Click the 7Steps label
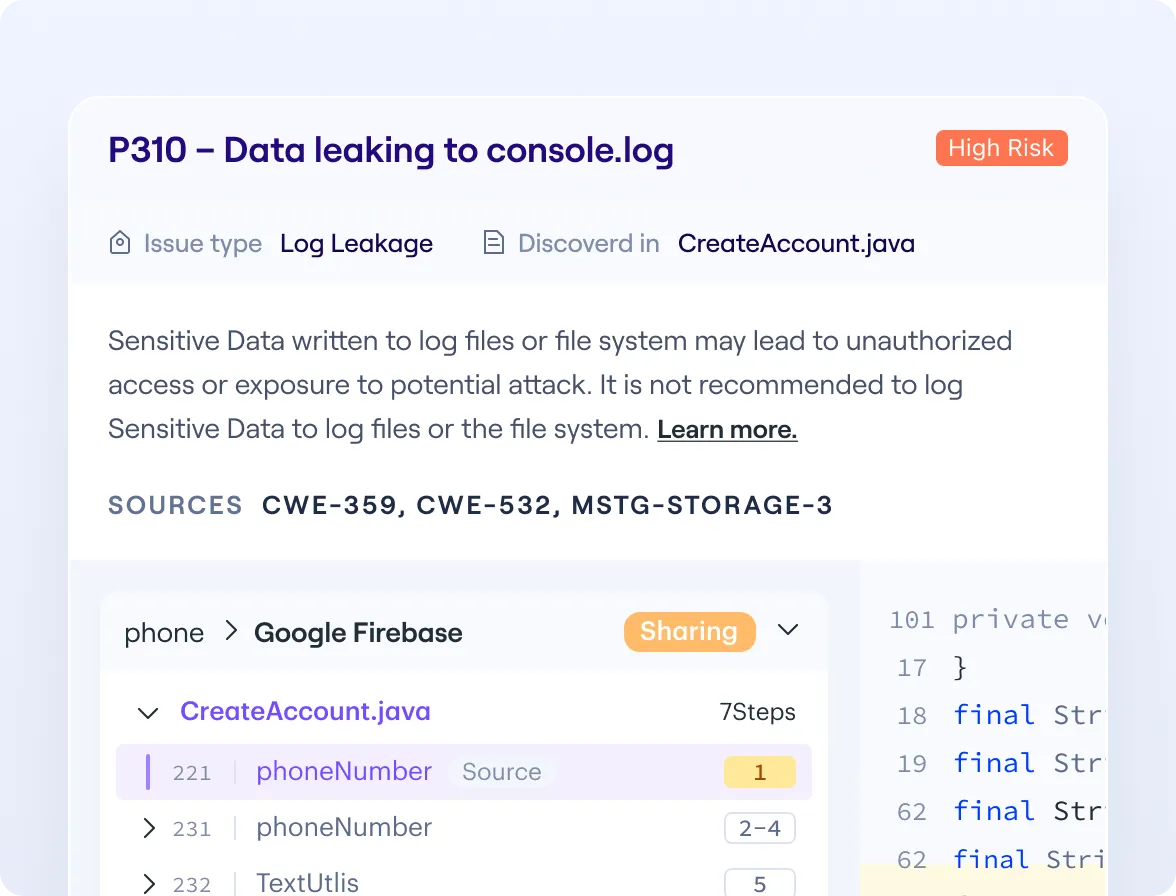Screen dimensions: 1176x896 (x=757, y=711)
